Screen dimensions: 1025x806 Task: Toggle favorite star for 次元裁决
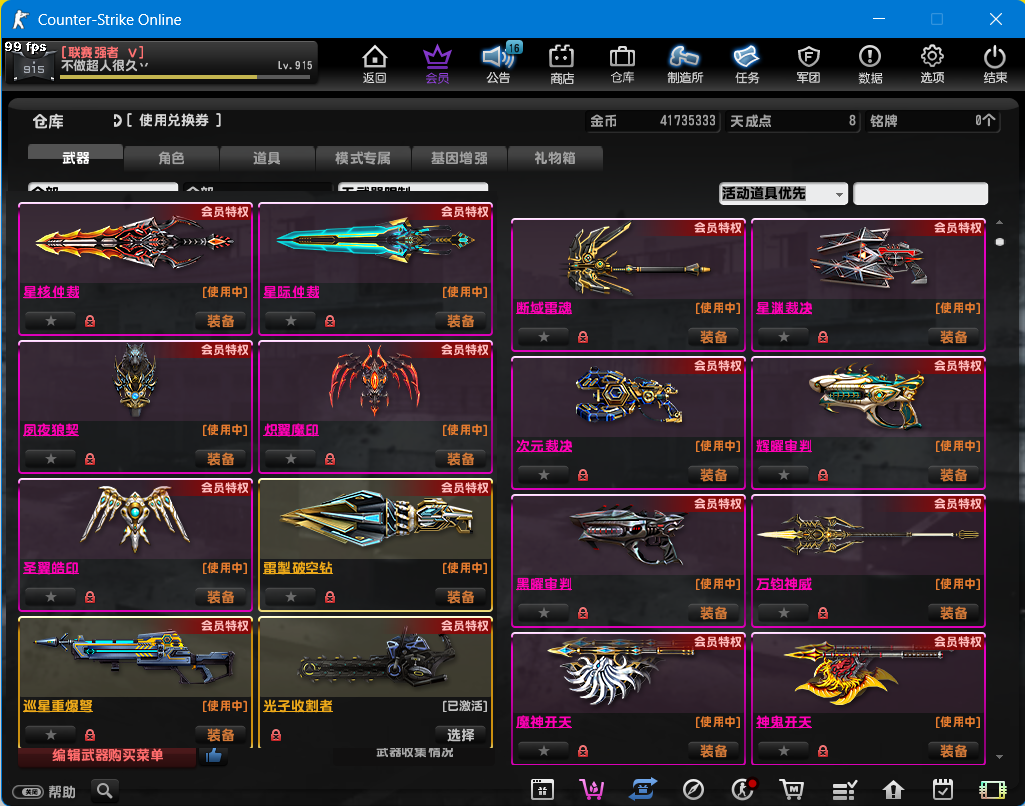click(543, 475)
